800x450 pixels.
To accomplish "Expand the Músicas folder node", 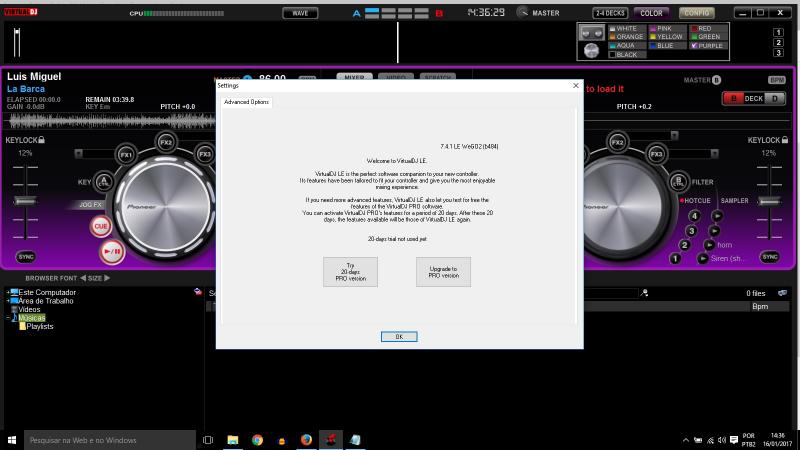I will click(9, 318).
